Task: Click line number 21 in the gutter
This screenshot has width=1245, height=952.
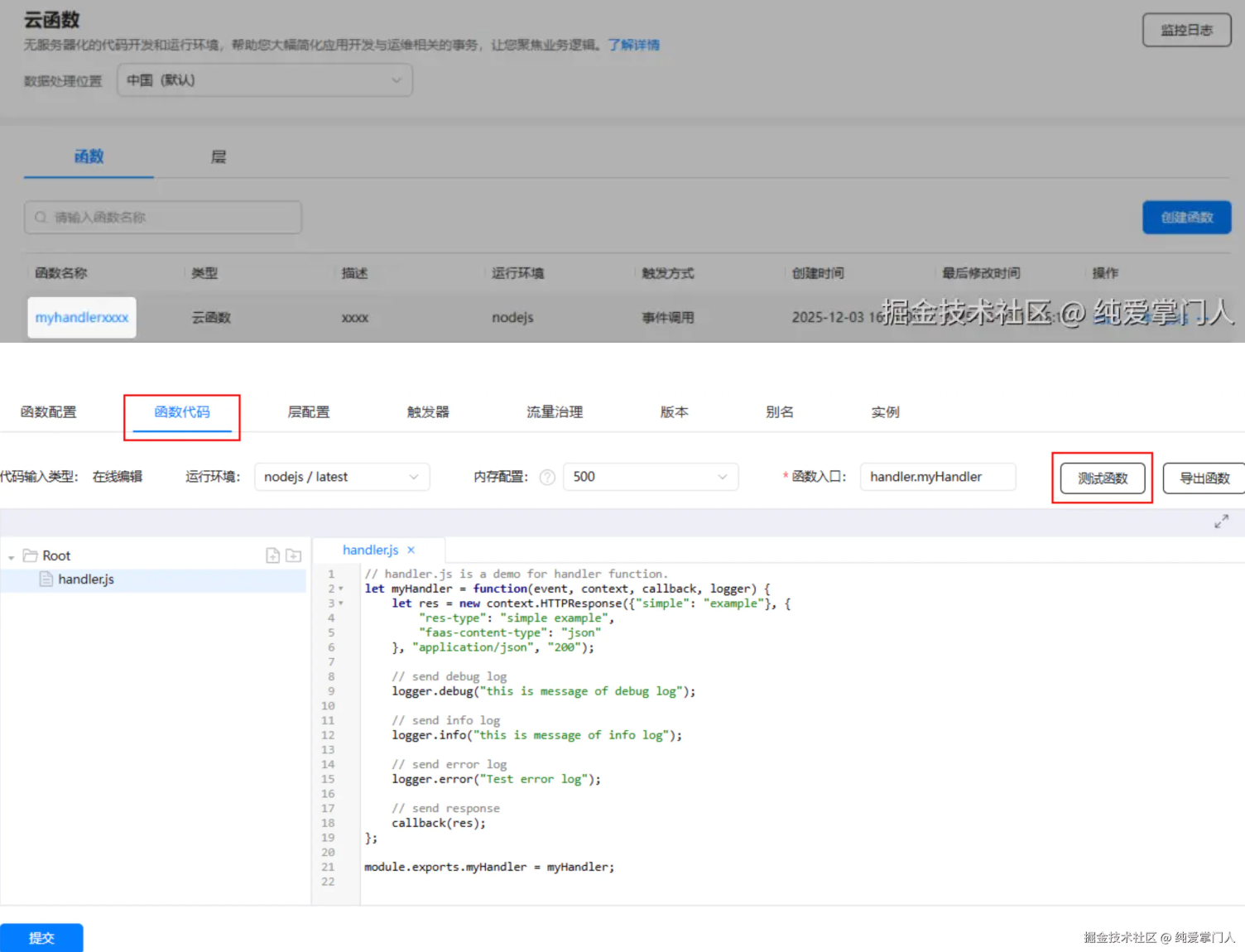Action: pyautogui.click(x=328, y=867)
